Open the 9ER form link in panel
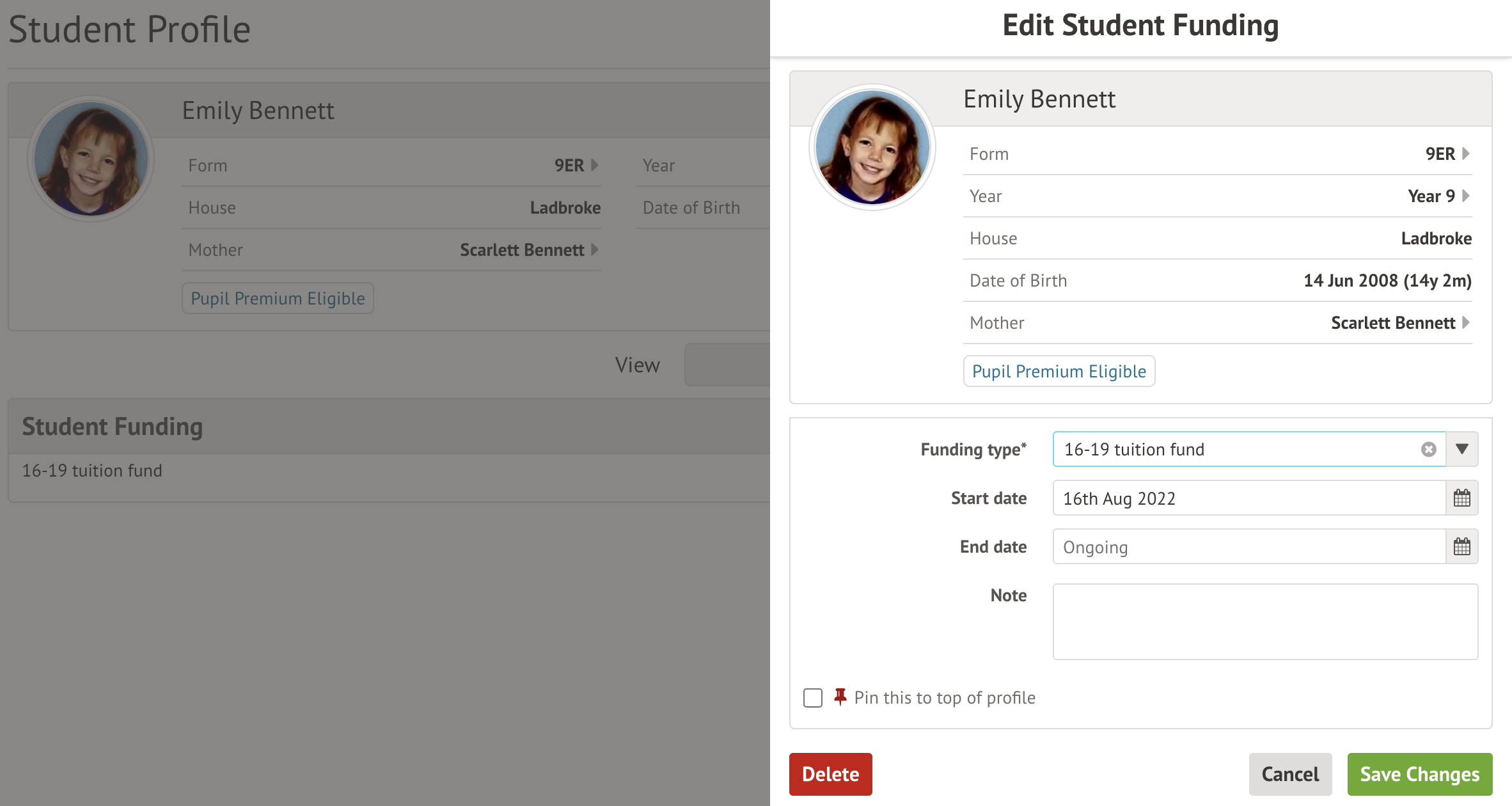Viewport: 1512px width, 806px height. pyautogui.click(x=1440, y=154)
